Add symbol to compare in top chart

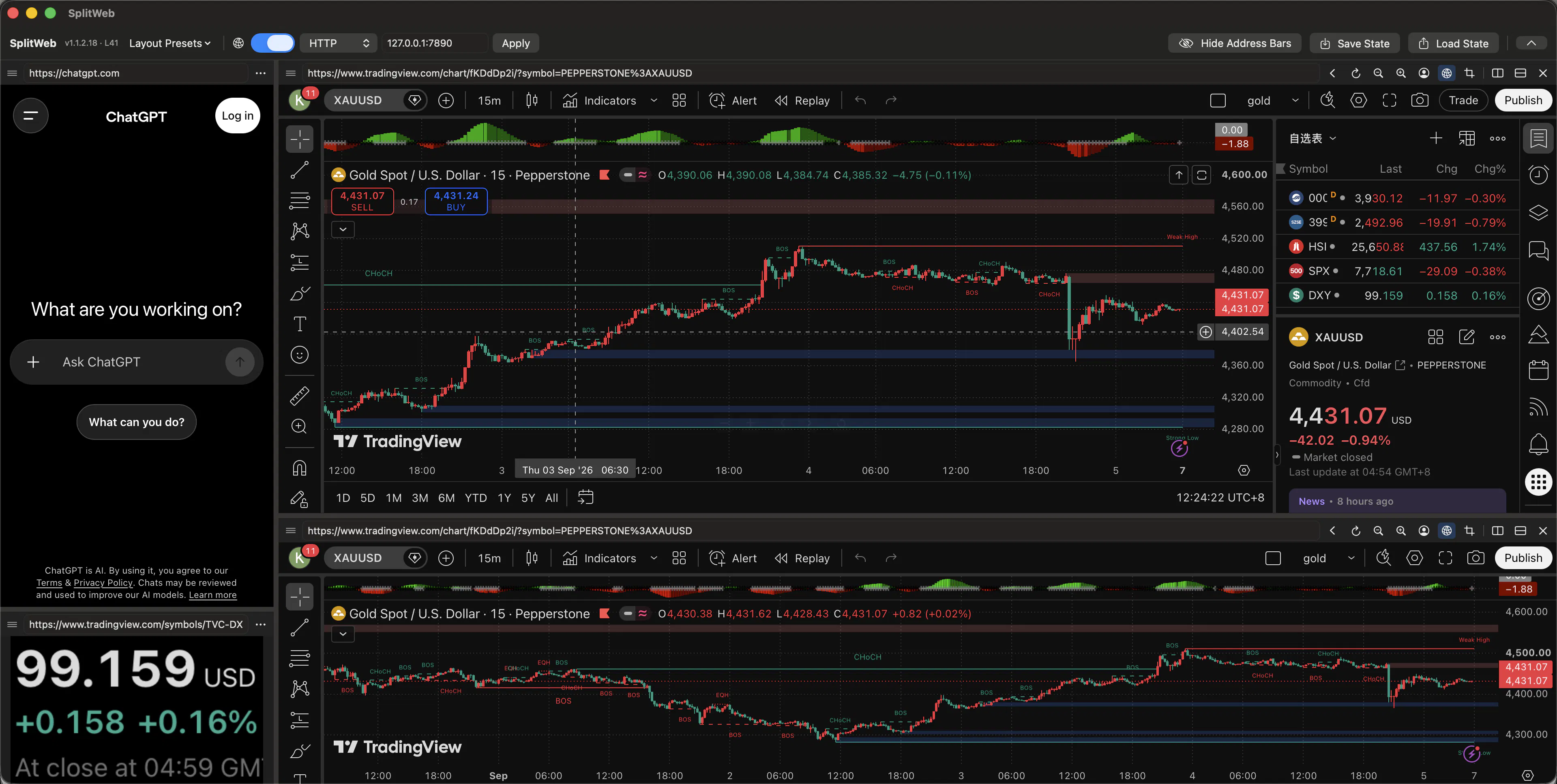(x=446, y=101)
